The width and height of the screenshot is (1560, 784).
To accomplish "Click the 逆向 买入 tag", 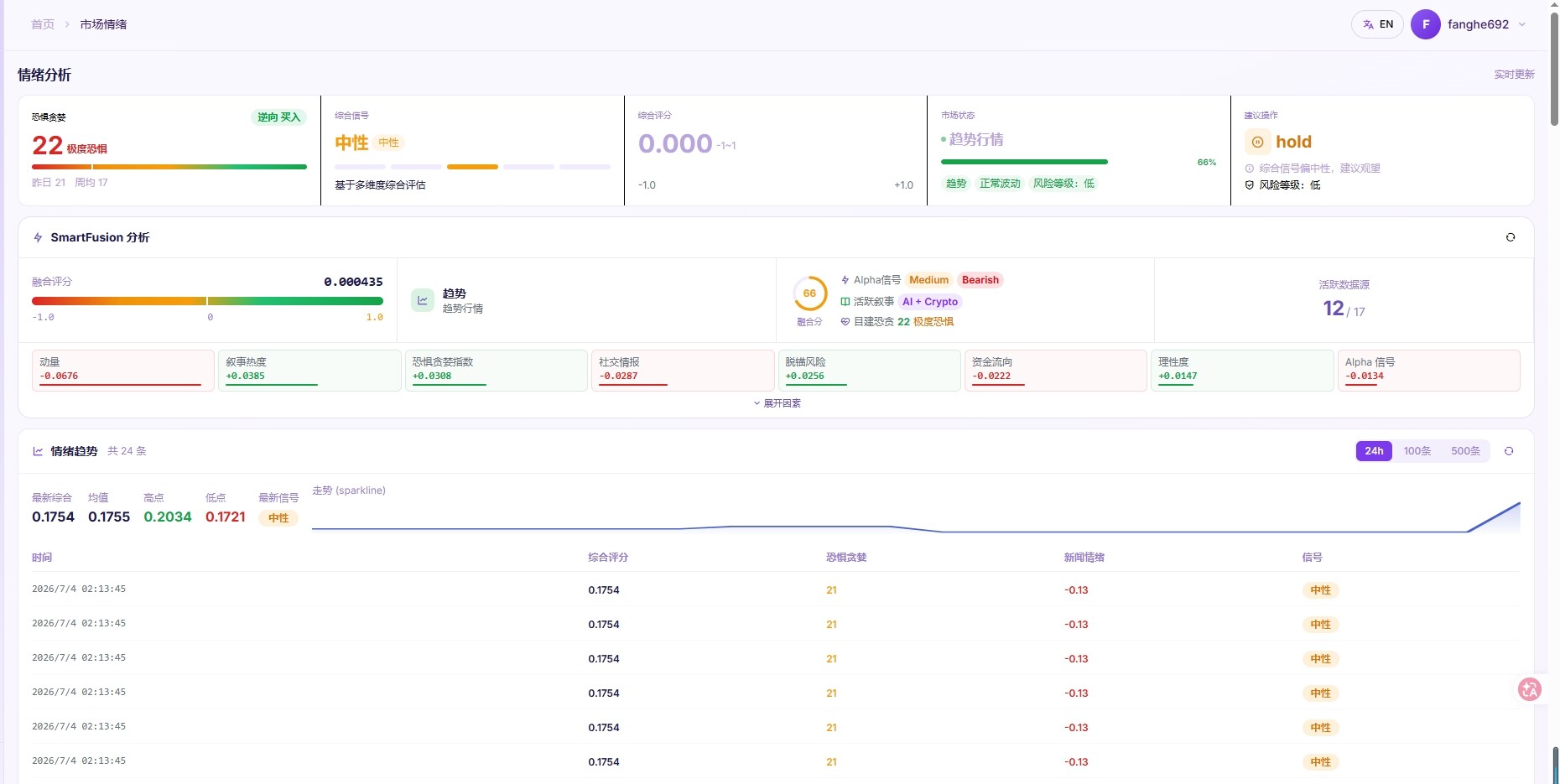I will click(278, 117).
